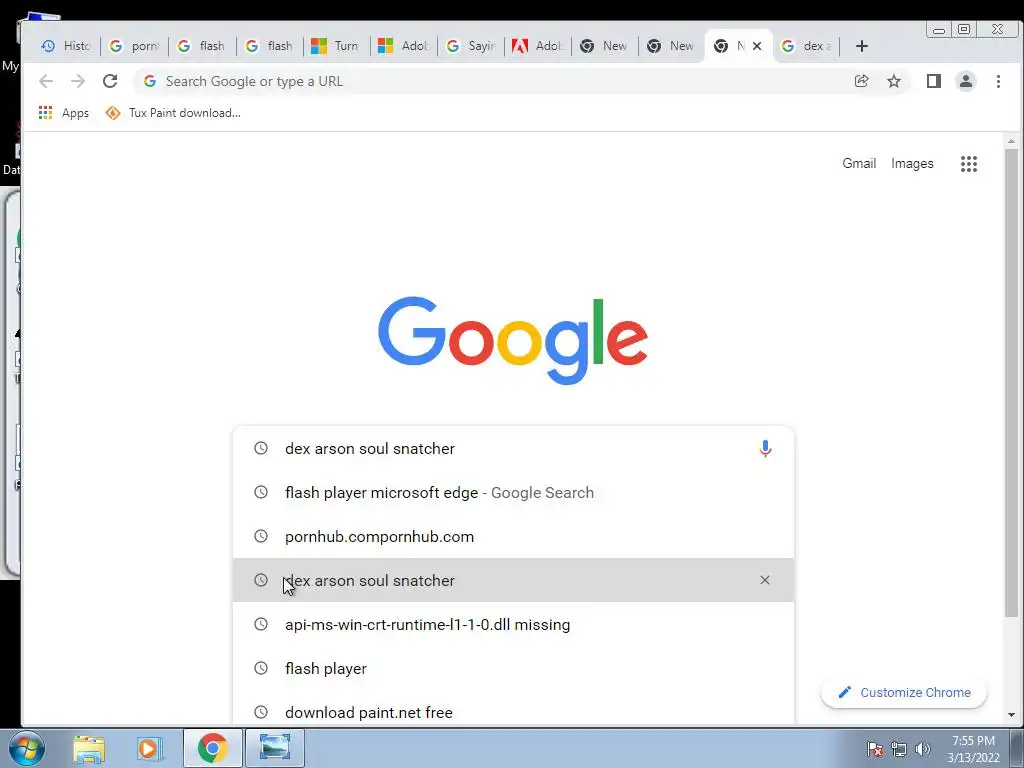Image resolution: width=1024 pixels, height=768 pixels.
Task: Open a new tab with the plus button
Action: coord(862,46)
